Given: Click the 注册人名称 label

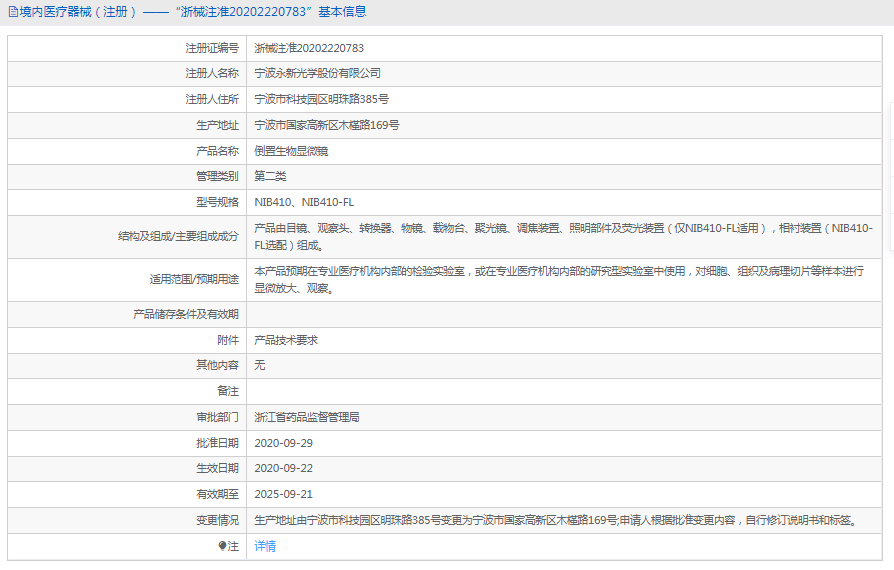Looking at the screenshot, I should (x=212, y=74).
